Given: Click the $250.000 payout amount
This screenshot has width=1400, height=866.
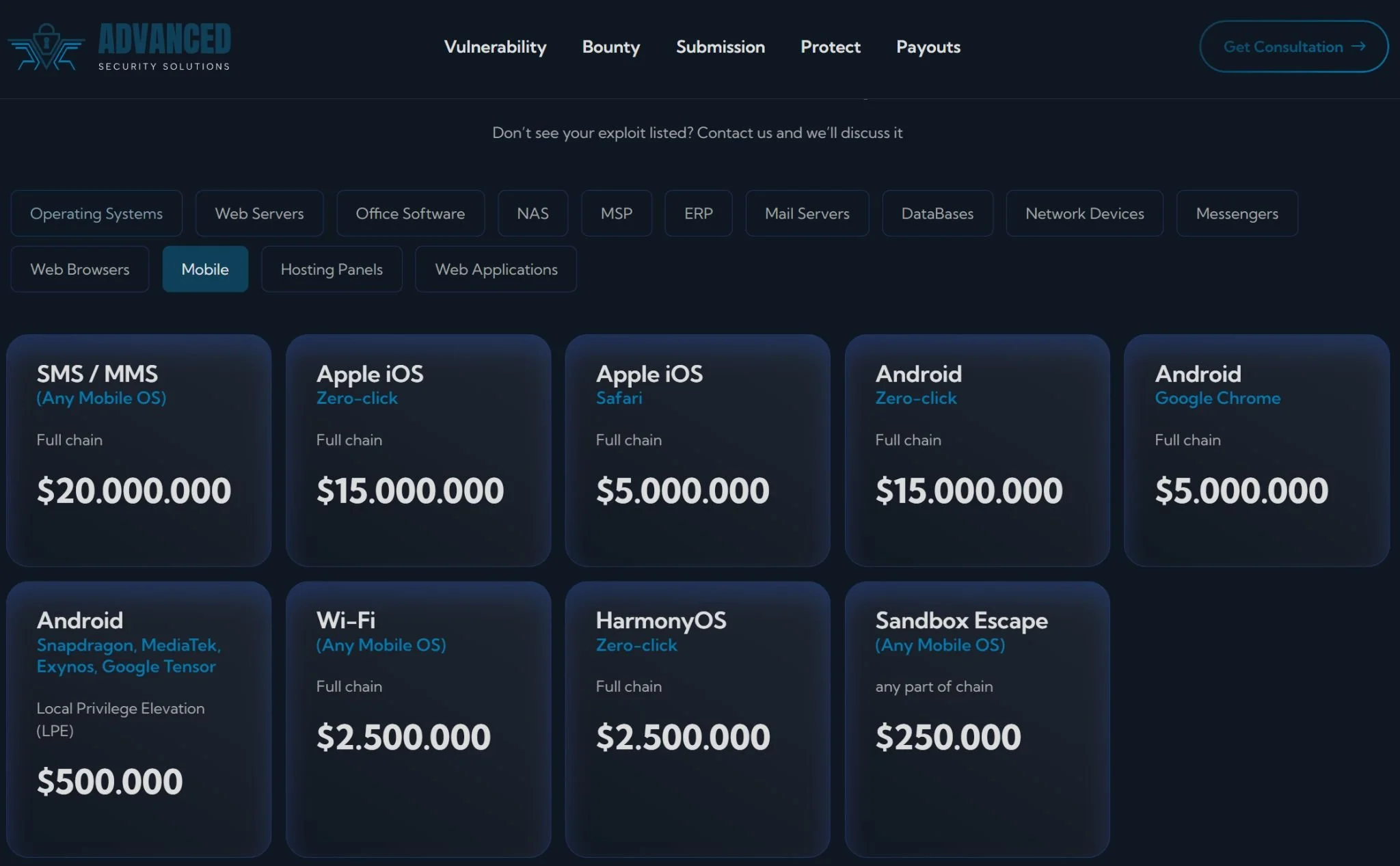Looking at the screenshot, I should pyautogui.click(x=948, y=738).
